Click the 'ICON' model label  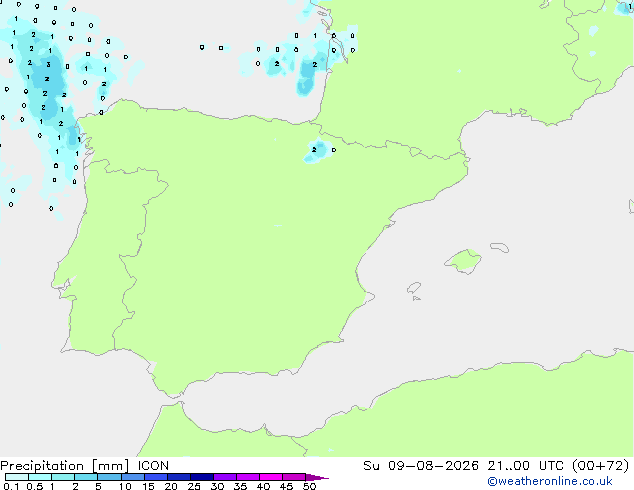(x=153, y=466)
